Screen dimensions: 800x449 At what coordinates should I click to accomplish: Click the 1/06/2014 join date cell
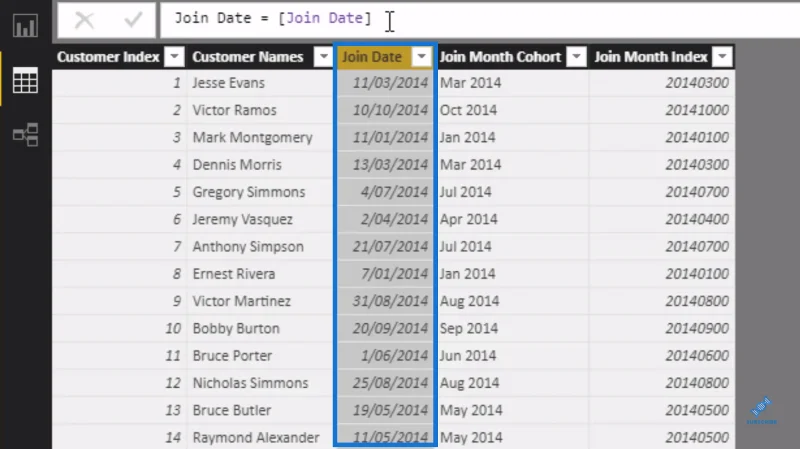385,356
